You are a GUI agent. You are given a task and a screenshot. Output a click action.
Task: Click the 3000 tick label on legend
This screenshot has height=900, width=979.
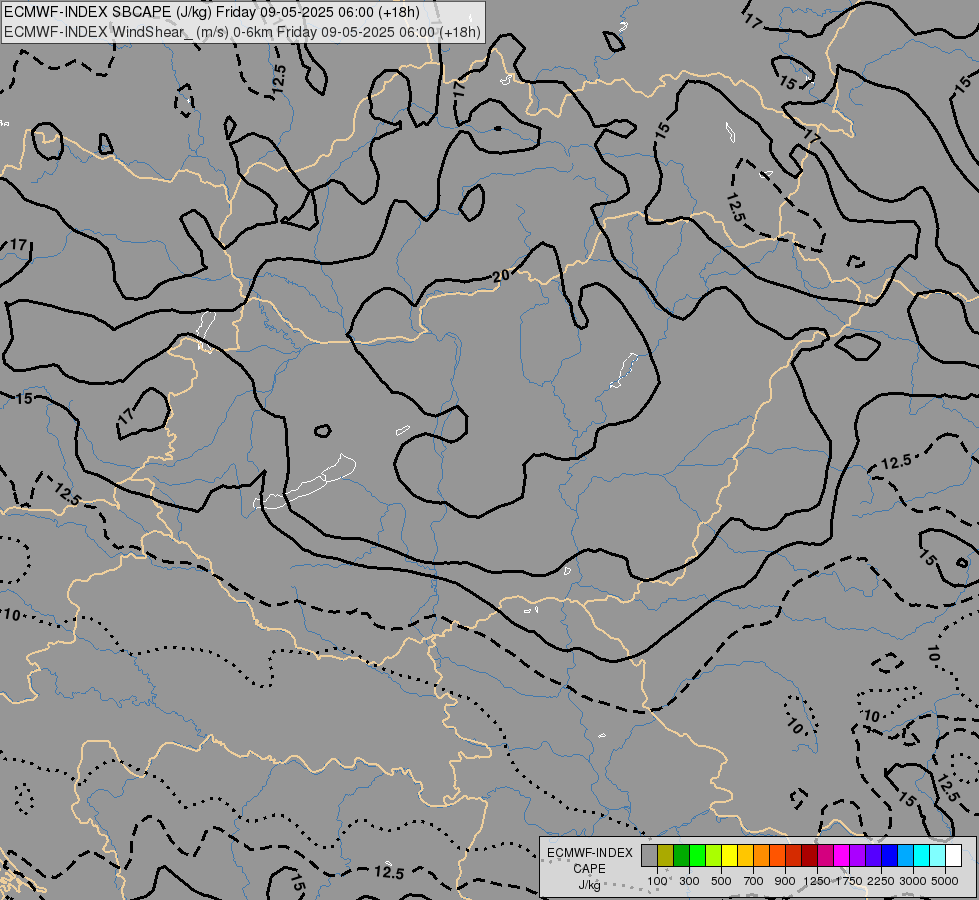[913, 881]
